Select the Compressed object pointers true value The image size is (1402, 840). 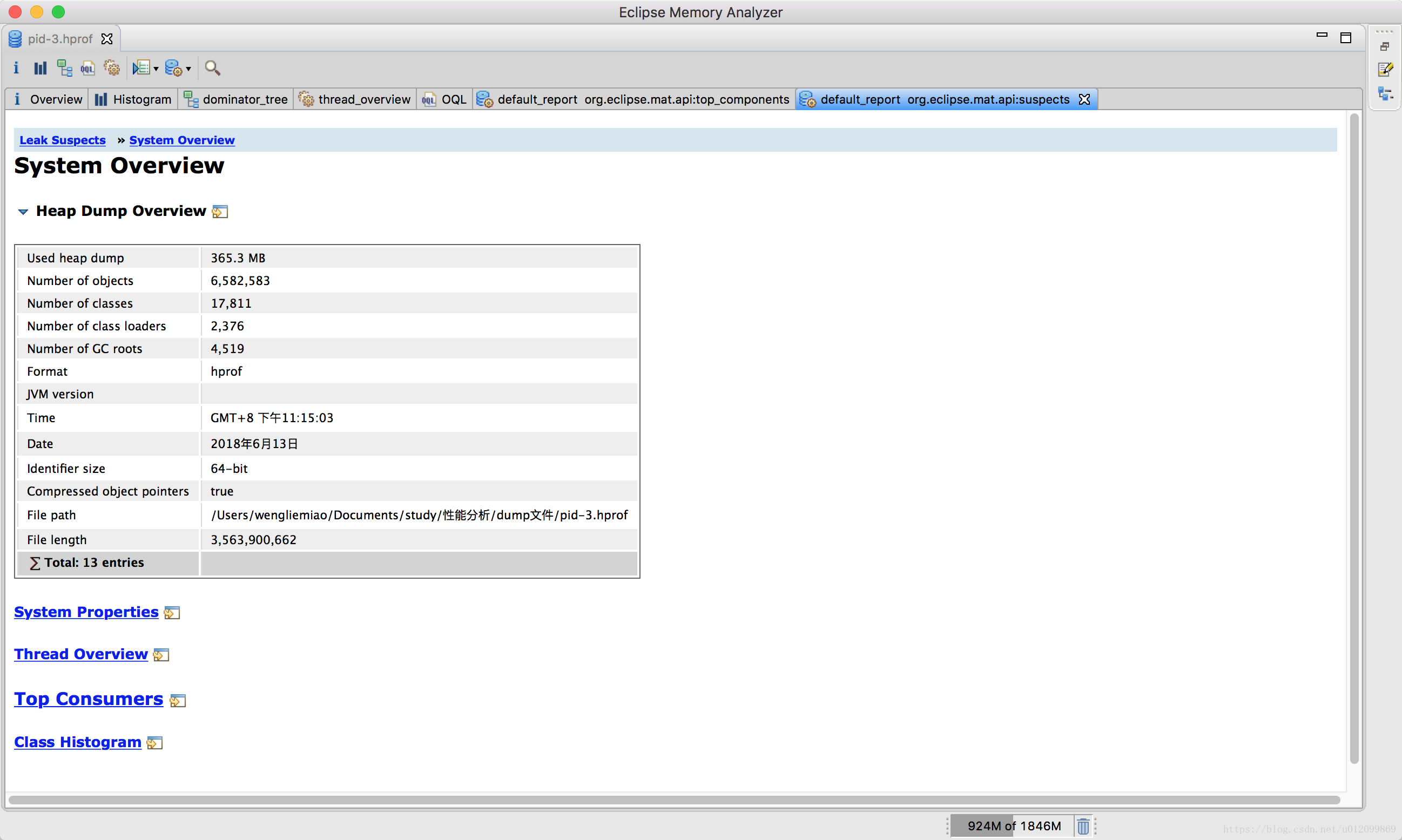[221, 491]
